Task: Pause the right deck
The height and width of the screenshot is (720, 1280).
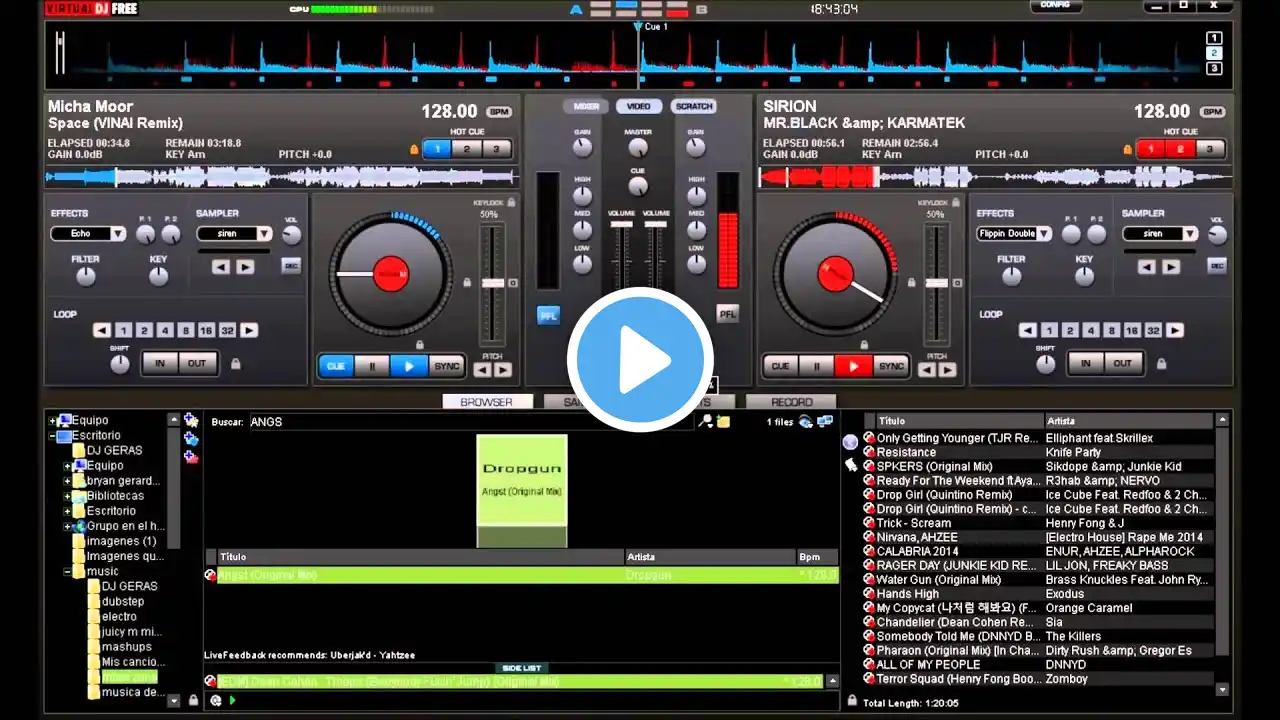Action: click(x=817, y=366)
